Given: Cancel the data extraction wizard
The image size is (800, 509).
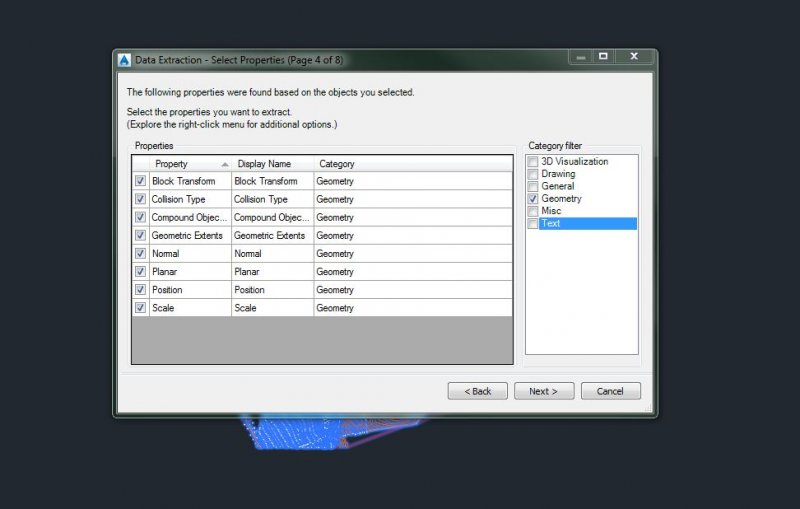Looking at the screenshot, I should (611, 391).
